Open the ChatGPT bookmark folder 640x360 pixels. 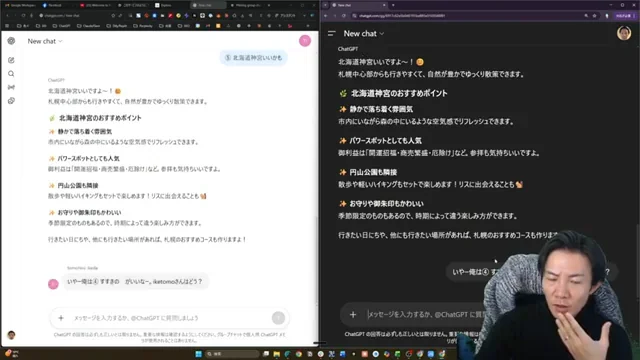(61, 26)
